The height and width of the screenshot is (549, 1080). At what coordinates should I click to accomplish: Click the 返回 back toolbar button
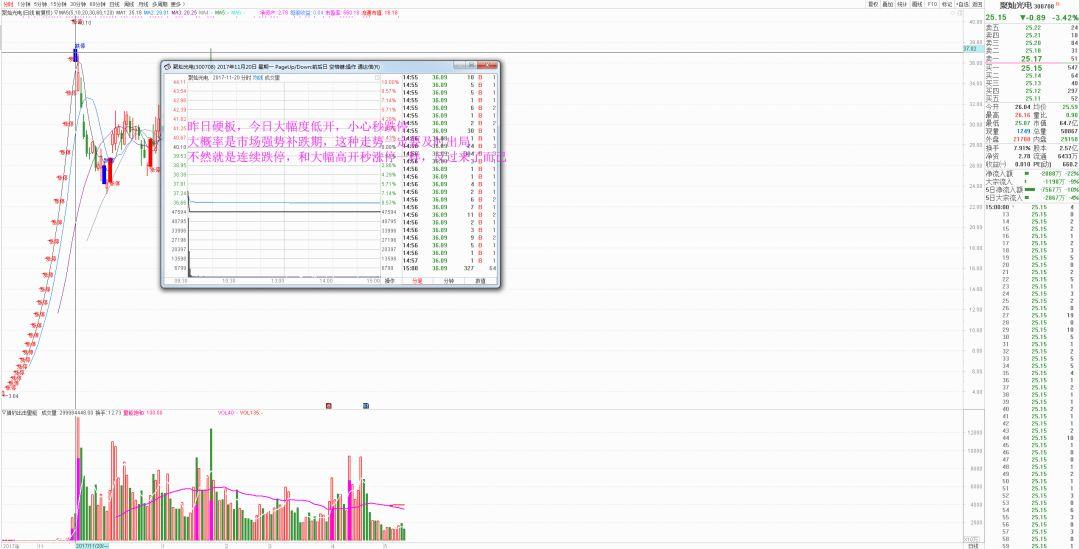pos(977,4)
